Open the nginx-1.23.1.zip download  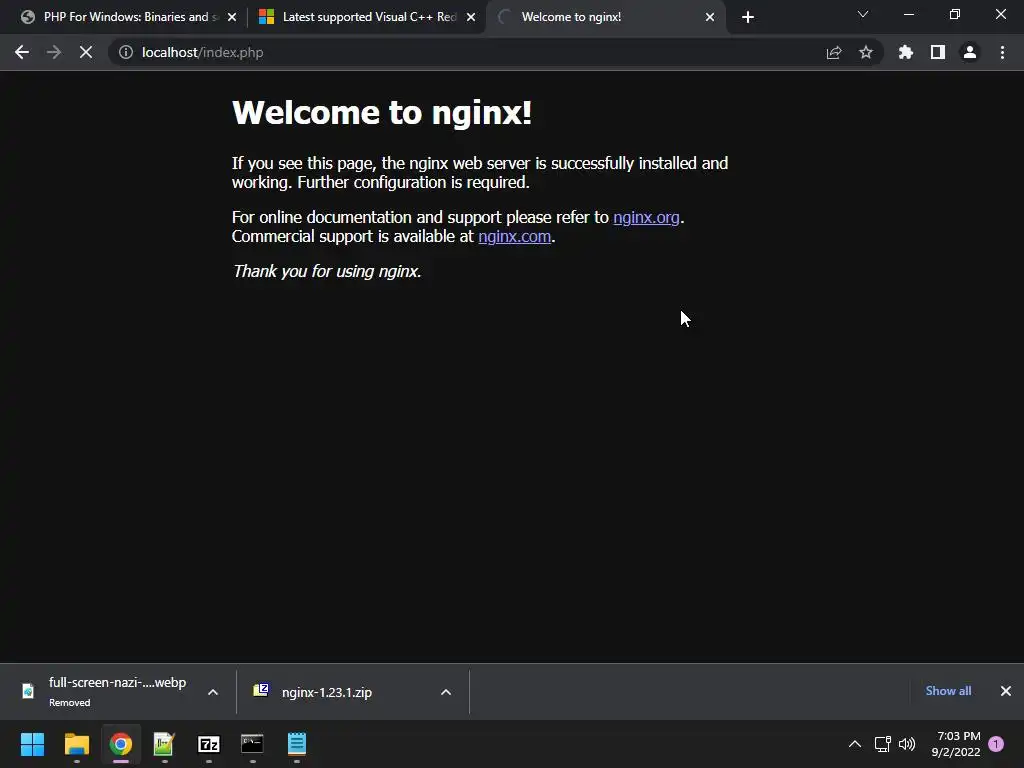[x=327, y=692]
